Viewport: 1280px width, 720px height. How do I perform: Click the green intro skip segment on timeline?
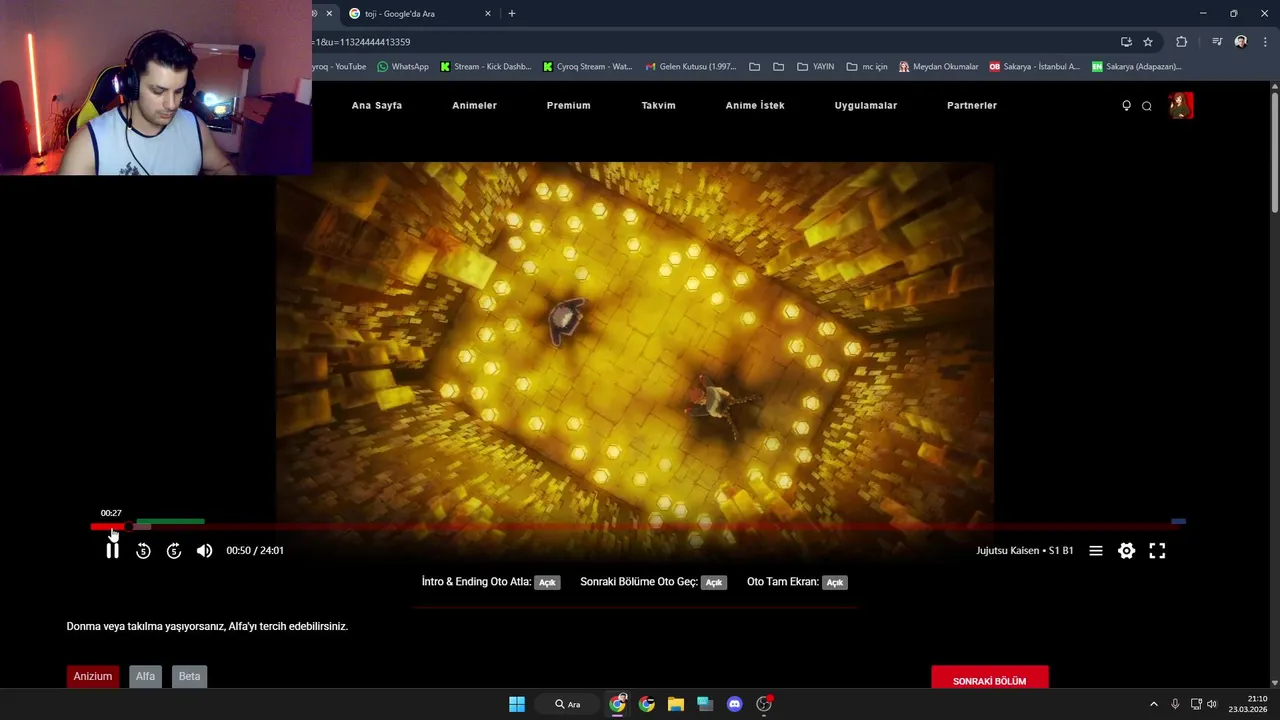pos(170,521)
